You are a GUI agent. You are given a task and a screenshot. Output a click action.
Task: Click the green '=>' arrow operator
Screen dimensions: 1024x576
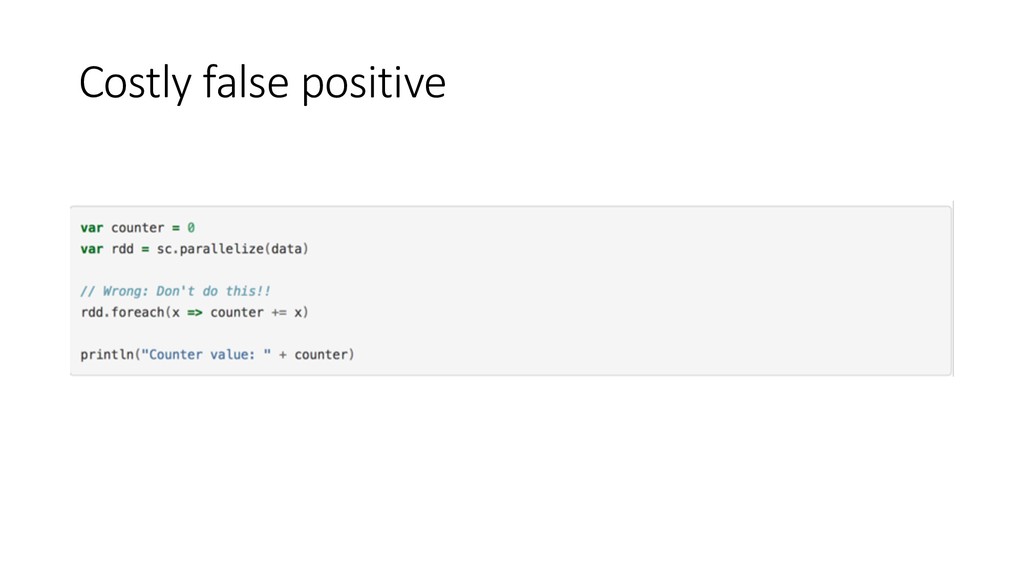coord(195,313)
